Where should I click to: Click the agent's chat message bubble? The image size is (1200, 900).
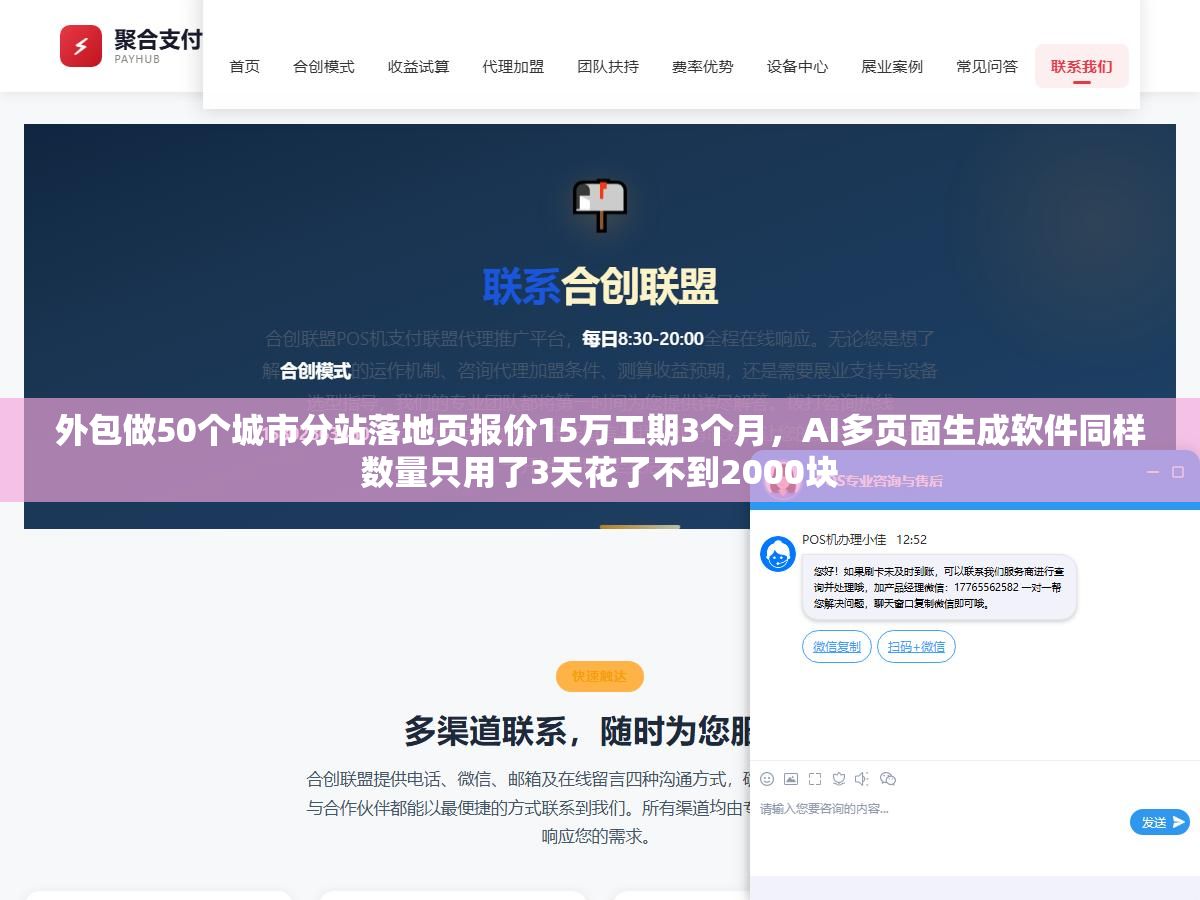(939, 587)
